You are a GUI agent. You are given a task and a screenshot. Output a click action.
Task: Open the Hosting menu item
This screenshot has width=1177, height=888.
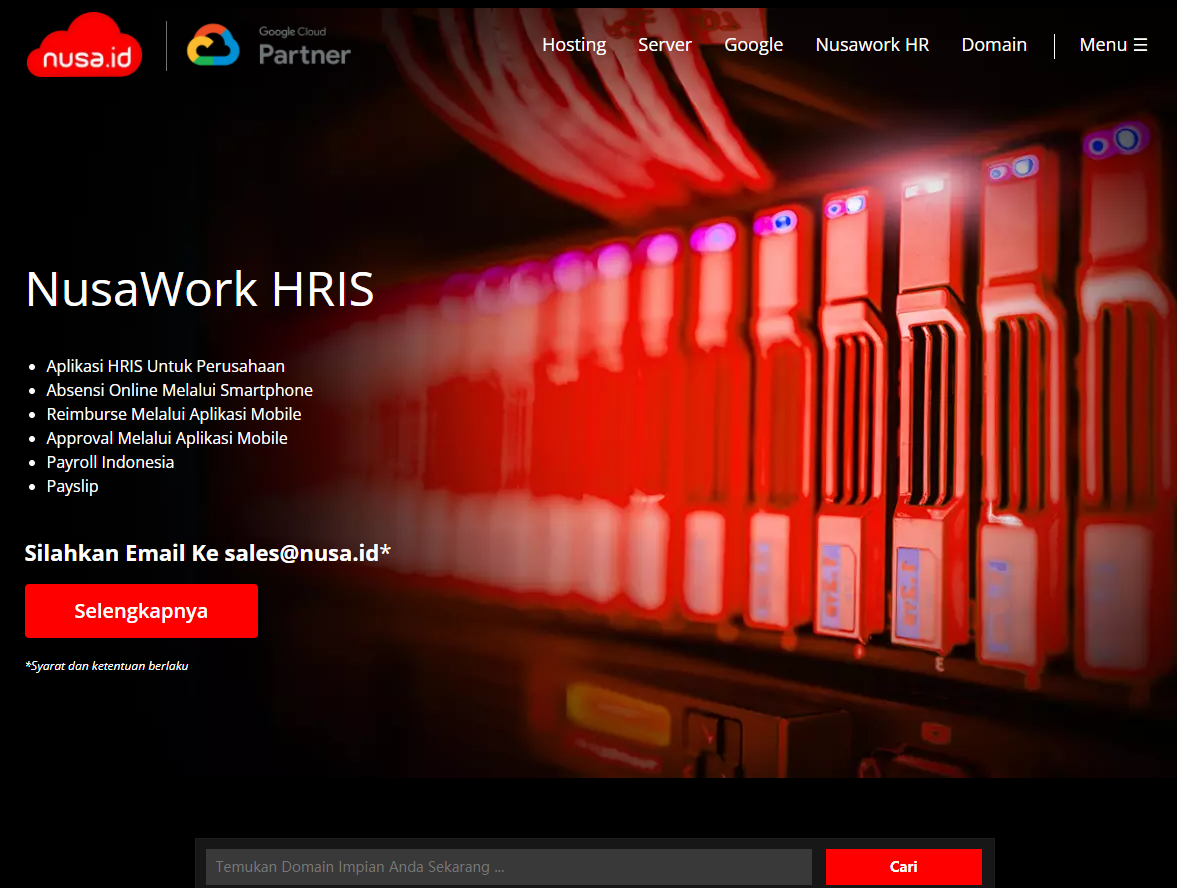pos(574,45)
